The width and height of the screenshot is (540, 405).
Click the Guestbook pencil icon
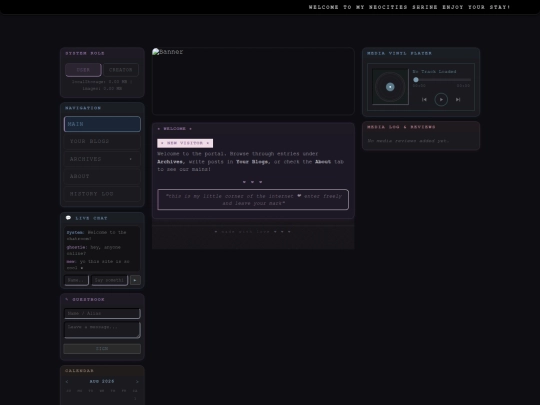point(67,299)
